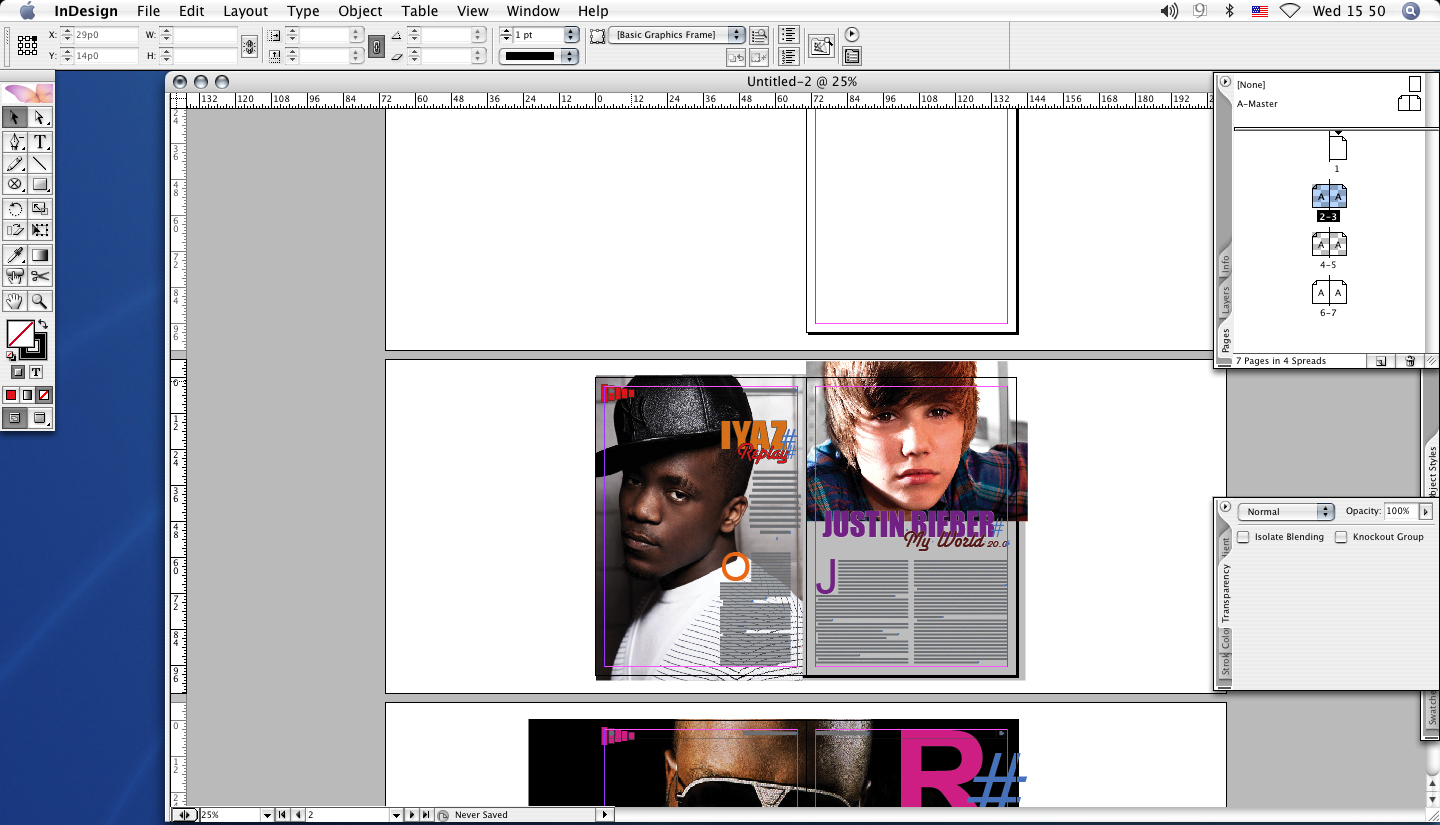Go to previous page button
The image size is (1440, 825).
pos(297,815)
